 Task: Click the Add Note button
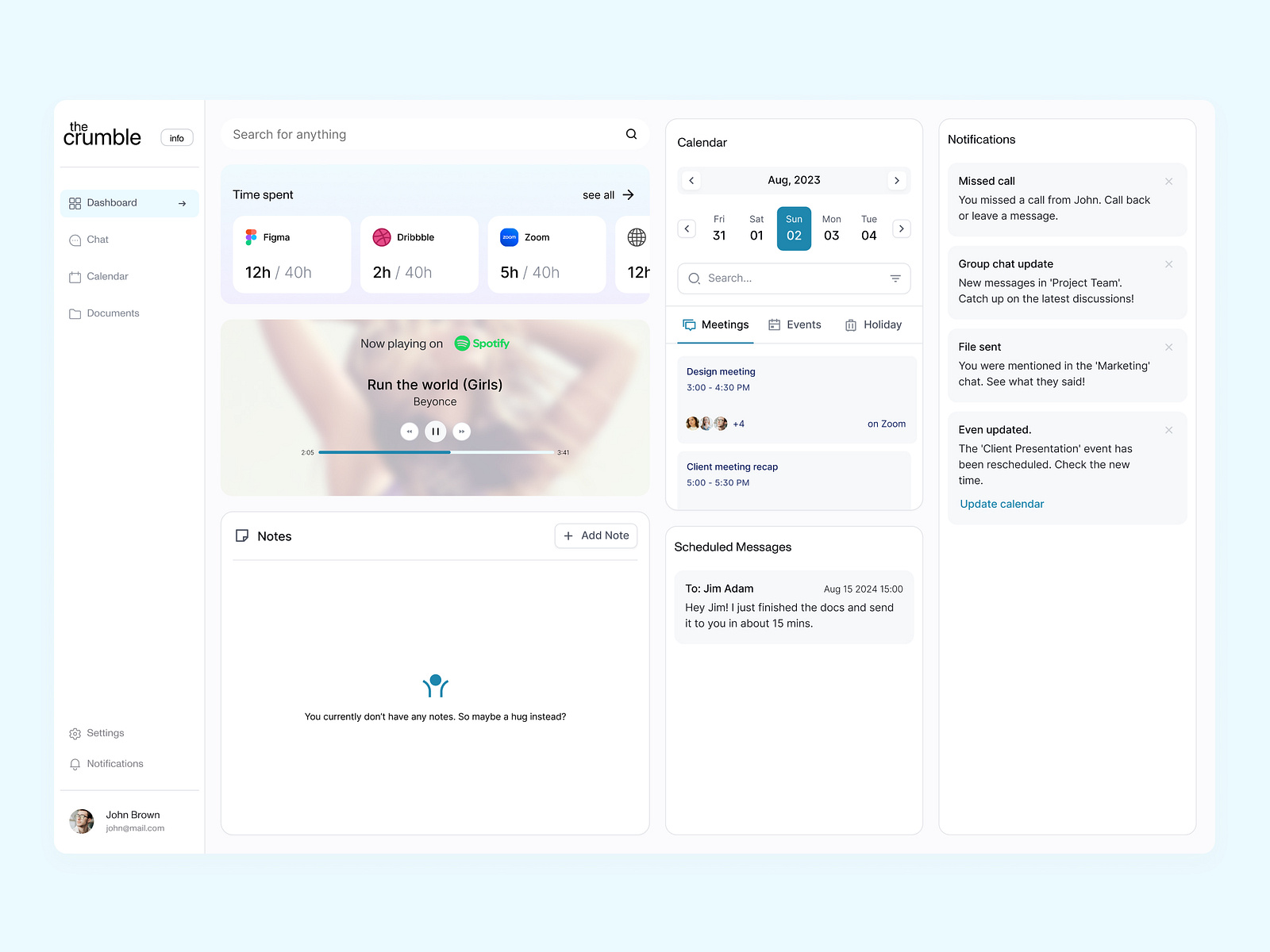(595, 535)
